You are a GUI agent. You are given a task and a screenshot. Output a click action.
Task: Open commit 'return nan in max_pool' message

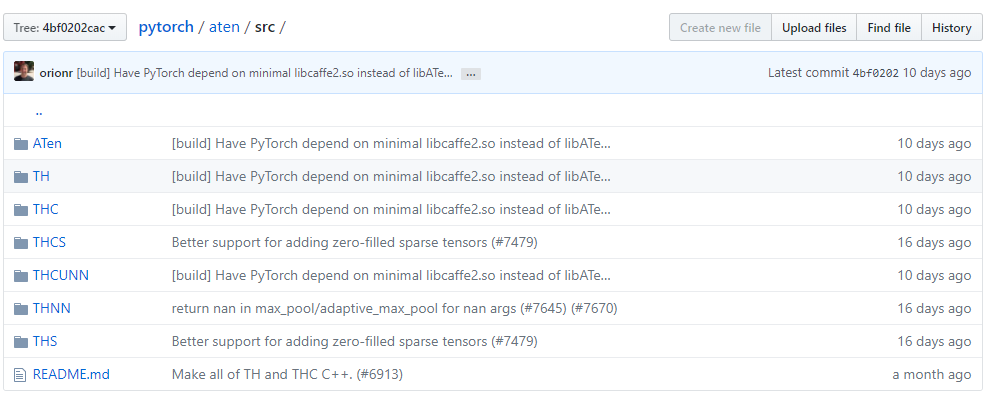[394, 308]
